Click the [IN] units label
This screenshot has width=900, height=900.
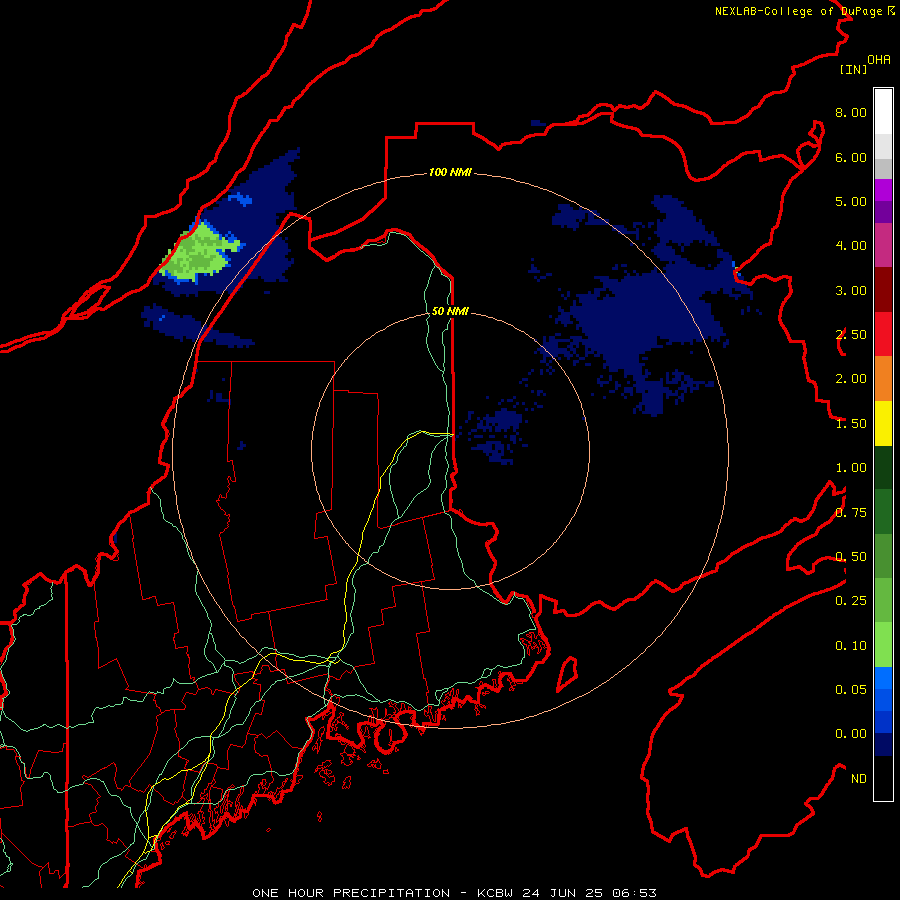coord(853,69)
